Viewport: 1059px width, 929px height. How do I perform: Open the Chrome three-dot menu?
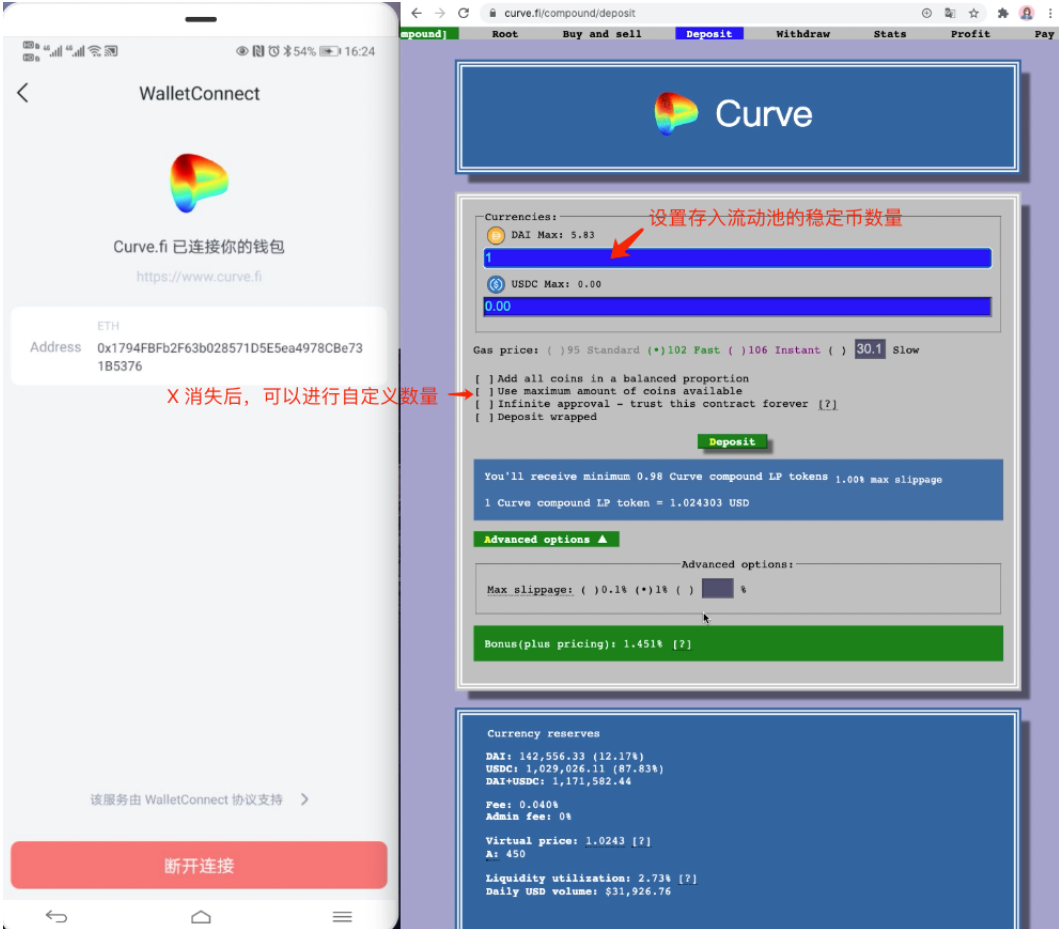1049,13
